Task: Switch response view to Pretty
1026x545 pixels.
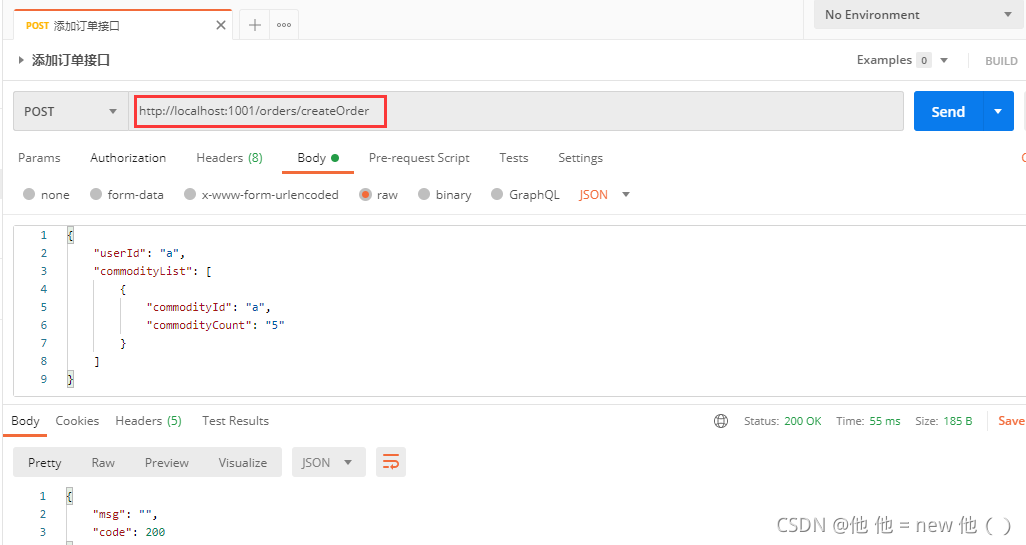Action: pyautogui.click(x=44, y=463)
